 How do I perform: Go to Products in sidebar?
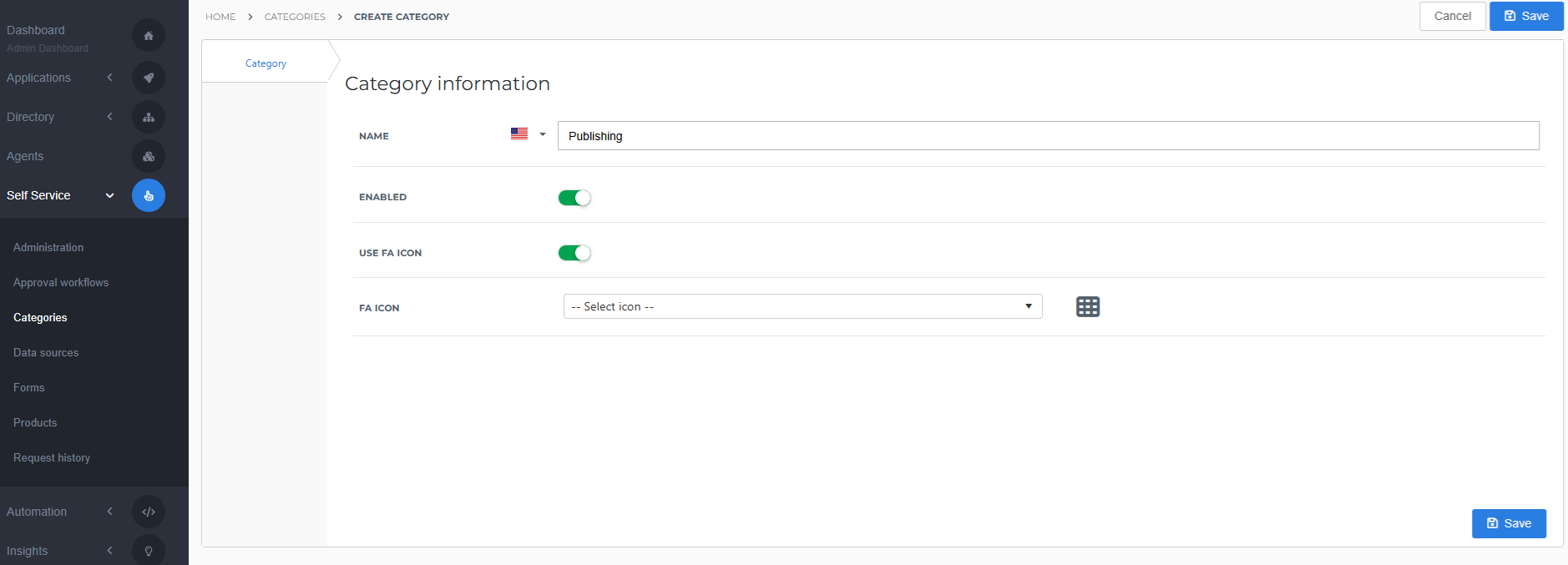point(35,423)
